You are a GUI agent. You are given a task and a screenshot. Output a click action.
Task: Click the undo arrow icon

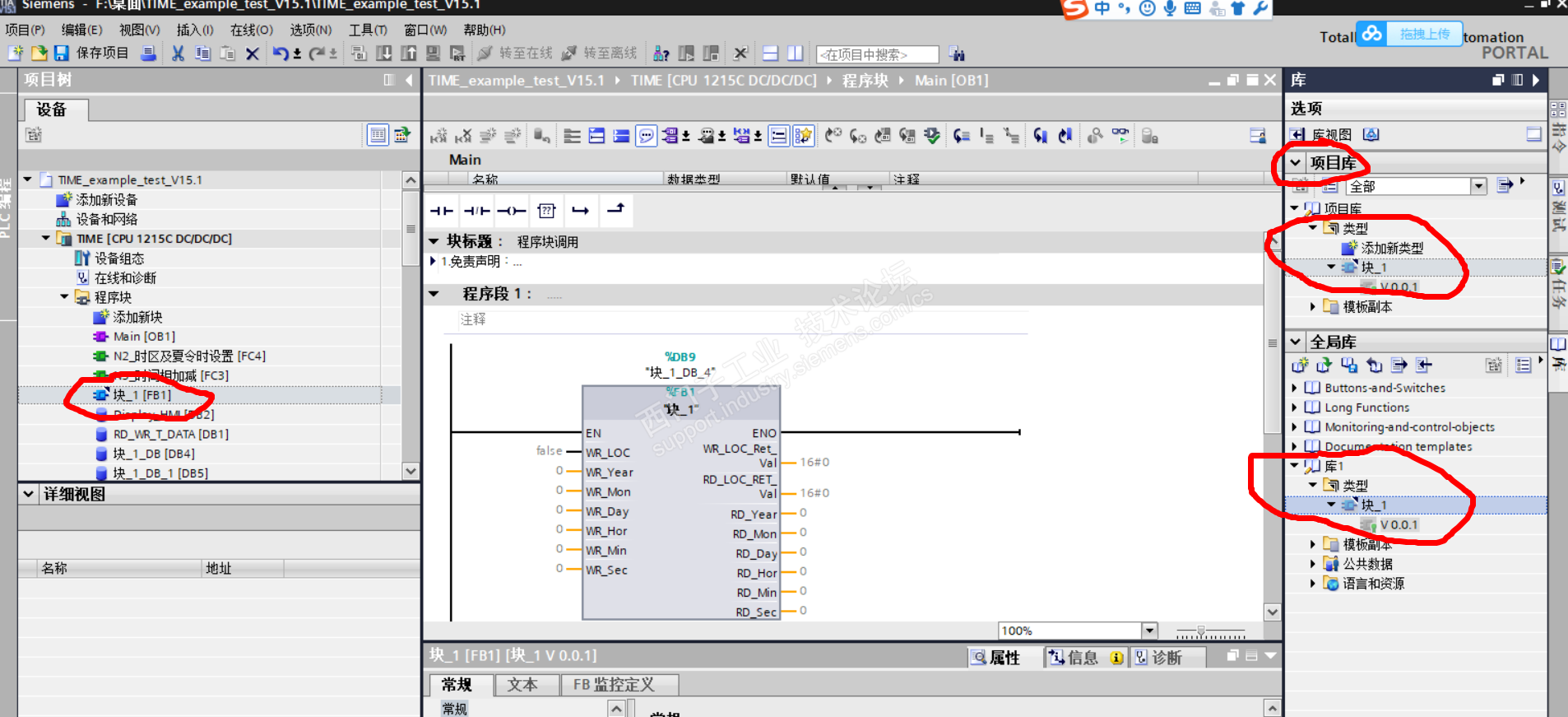[281, 54]
